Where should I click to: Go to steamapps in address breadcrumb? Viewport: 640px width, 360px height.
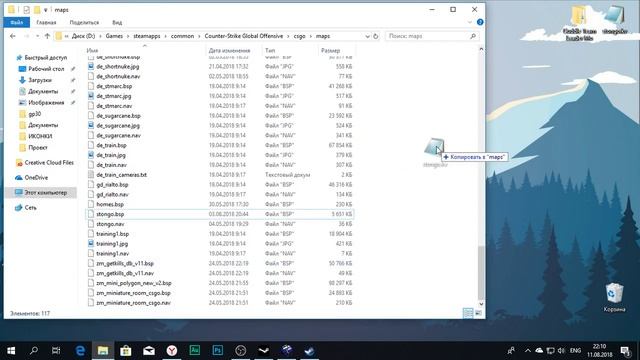coord(147,36)
